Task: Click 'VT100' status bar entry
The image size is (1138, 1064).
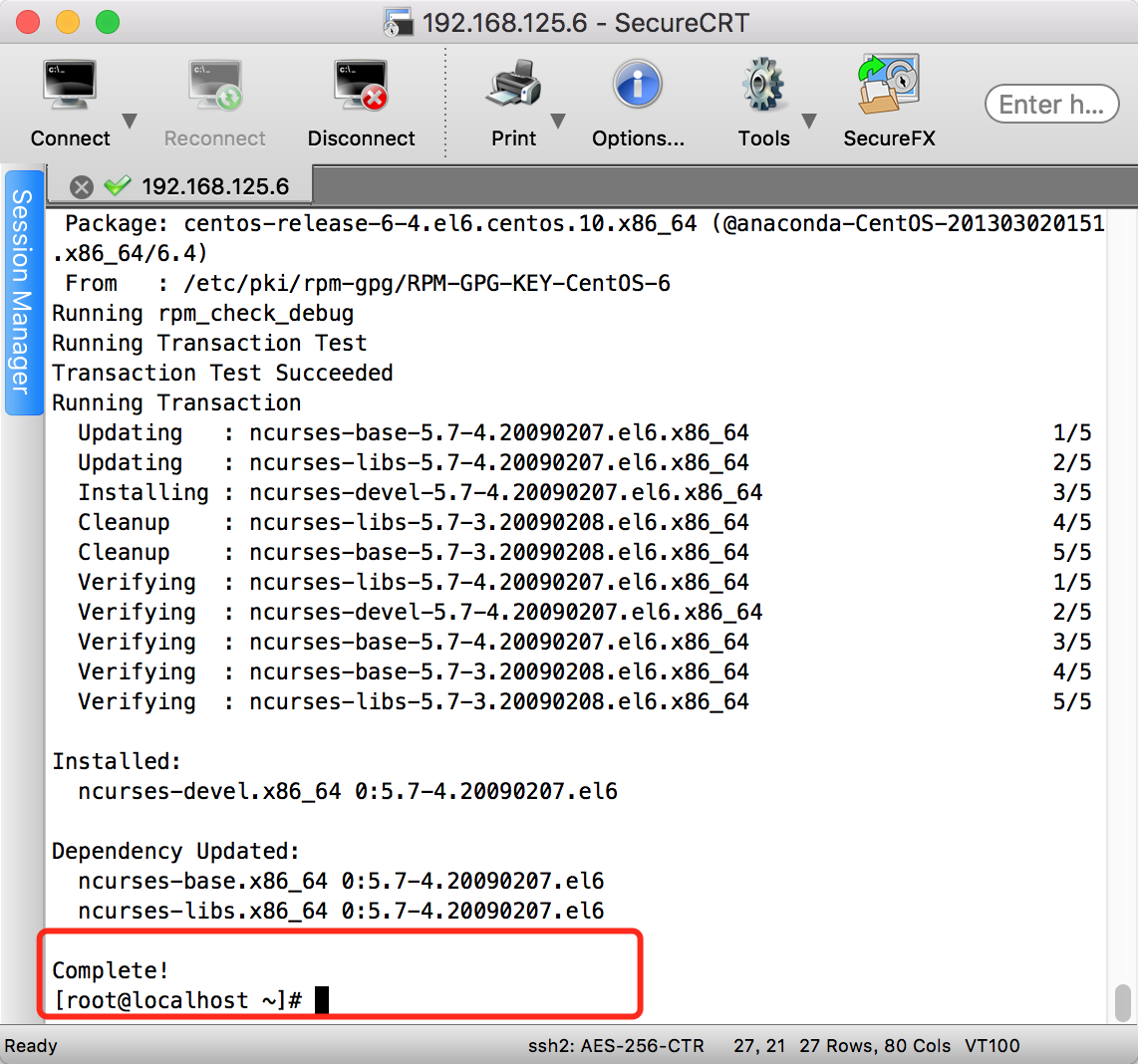Action: coord(992,1046)
